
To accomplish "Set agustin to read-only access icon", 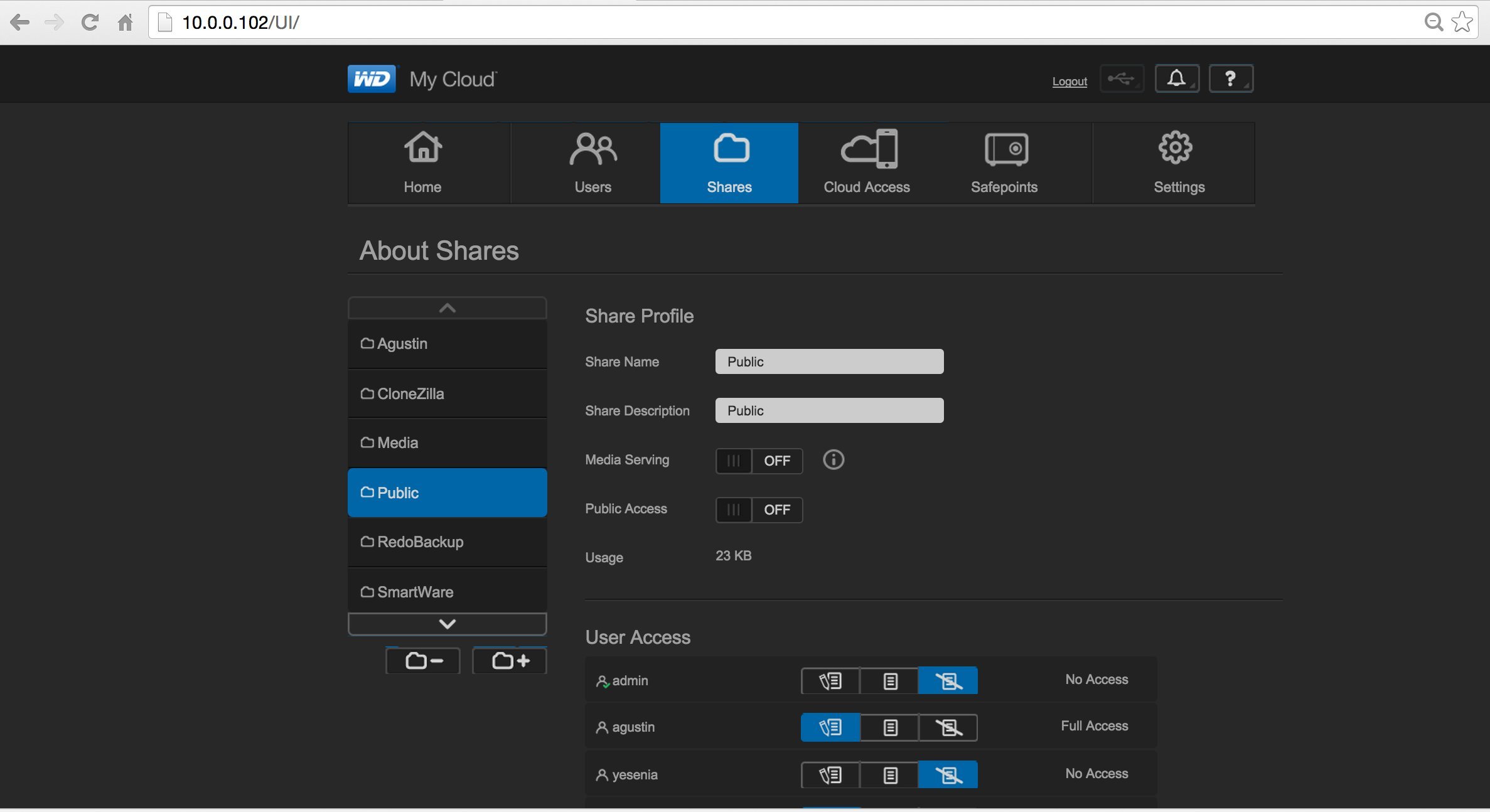I will click(x=889, y=727).
